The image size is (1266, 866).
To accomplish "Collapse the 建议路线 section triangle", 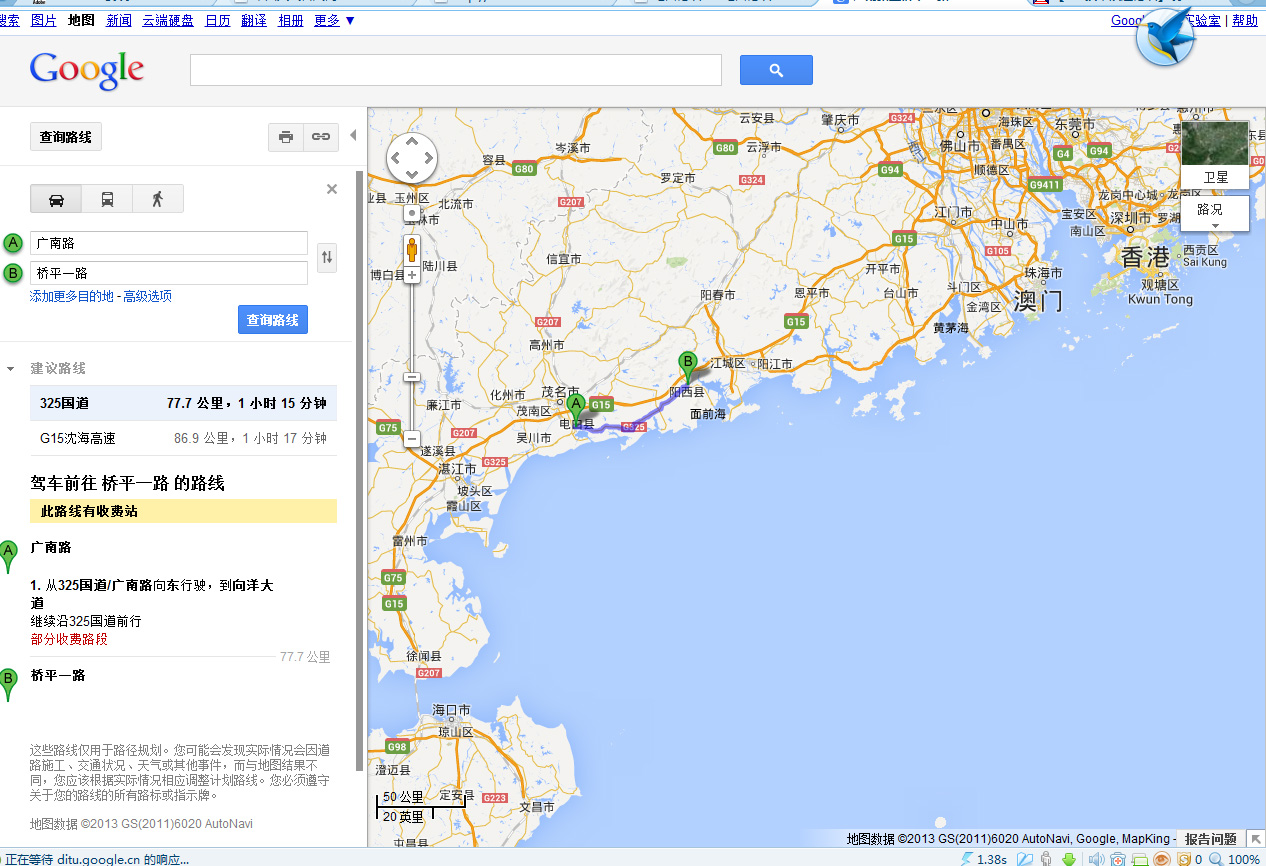I will (11, 369).
